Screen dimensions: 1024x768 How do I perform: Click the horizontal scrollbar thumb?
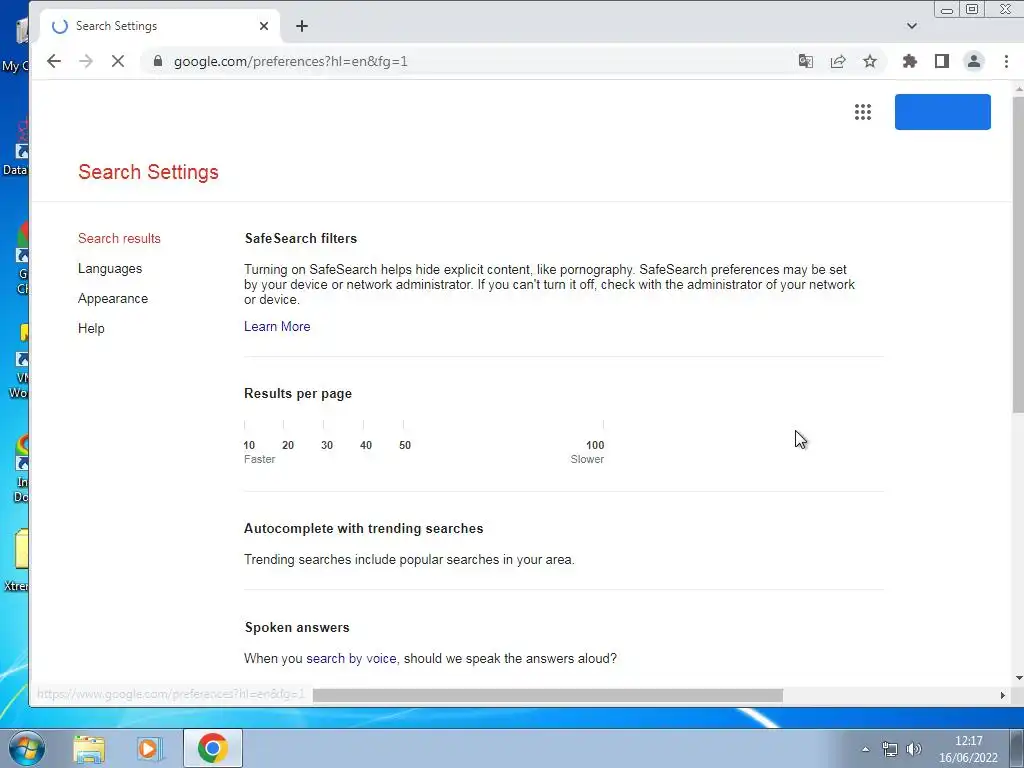coord(547,696)
